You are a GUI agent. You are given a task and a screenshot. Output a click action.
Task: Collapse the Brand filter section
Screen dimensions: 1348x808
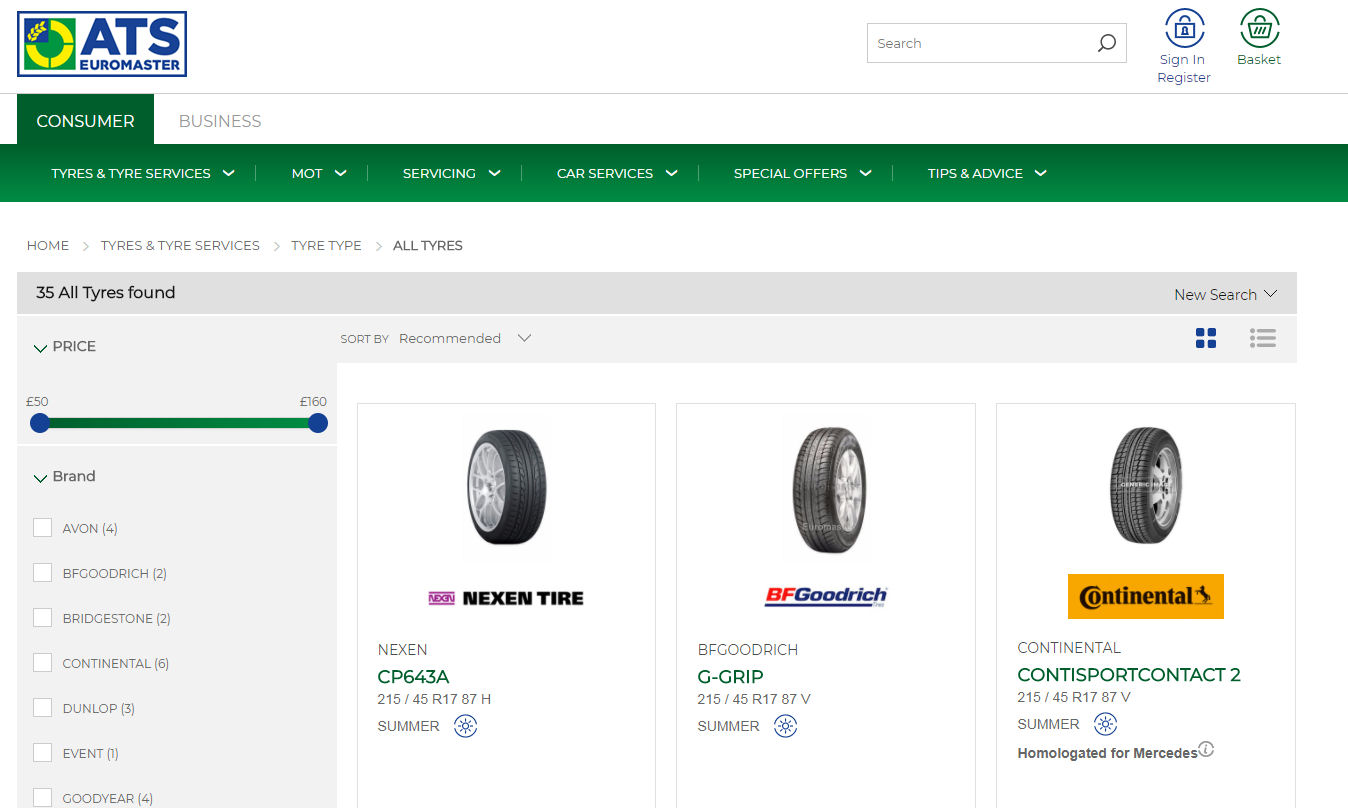coord(65,476)
